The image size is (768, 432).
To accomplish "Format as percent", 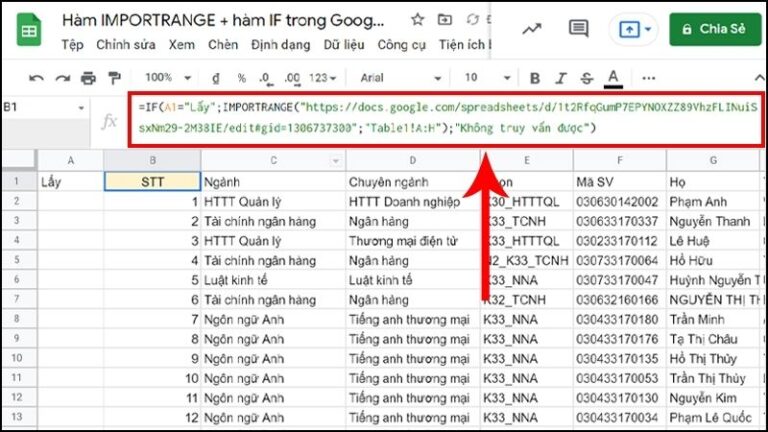I will click(x=241, y=78).
